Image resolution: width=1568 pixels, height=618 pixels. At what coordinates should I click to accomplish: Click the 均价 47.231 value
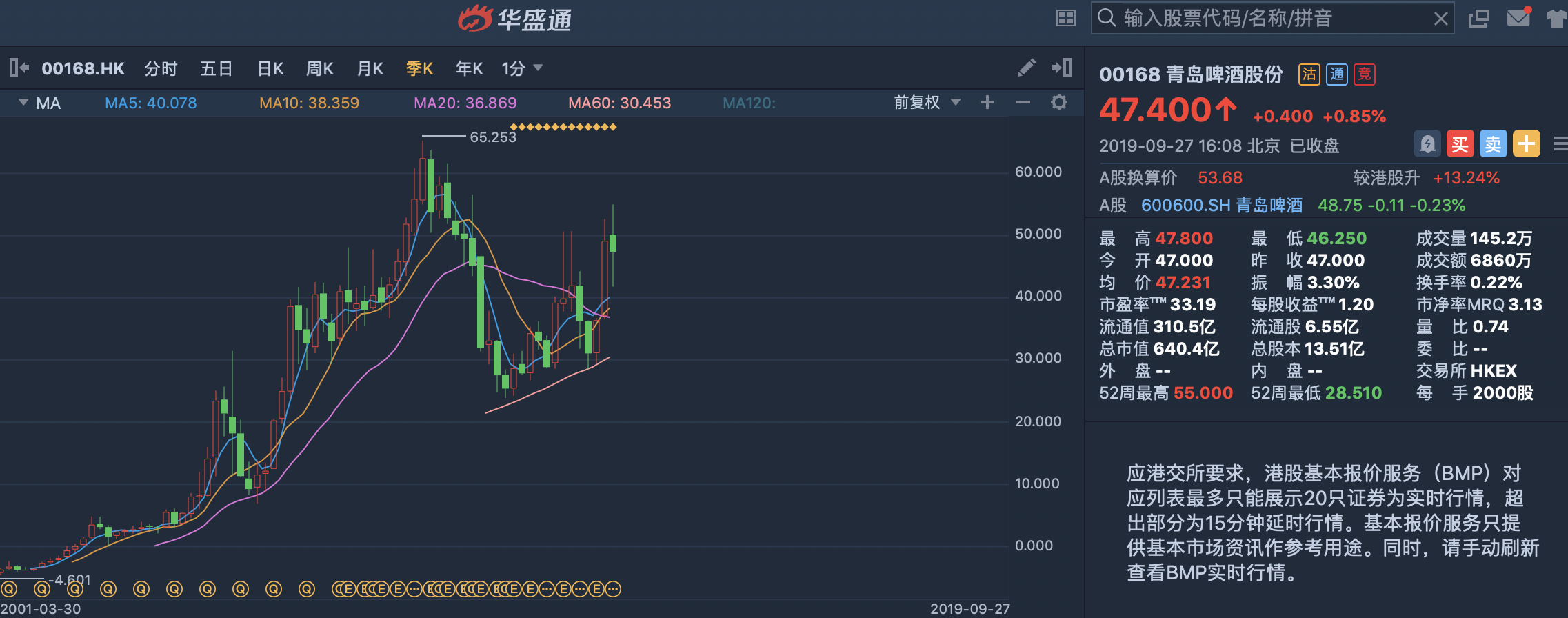point(1183,283)
